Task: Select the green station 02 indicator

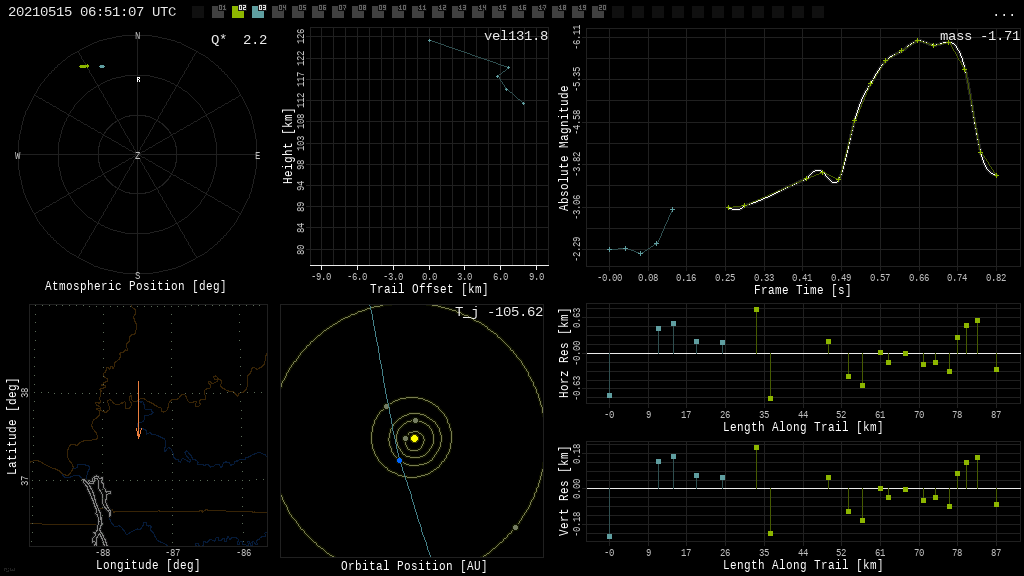Action: (238, 12)
